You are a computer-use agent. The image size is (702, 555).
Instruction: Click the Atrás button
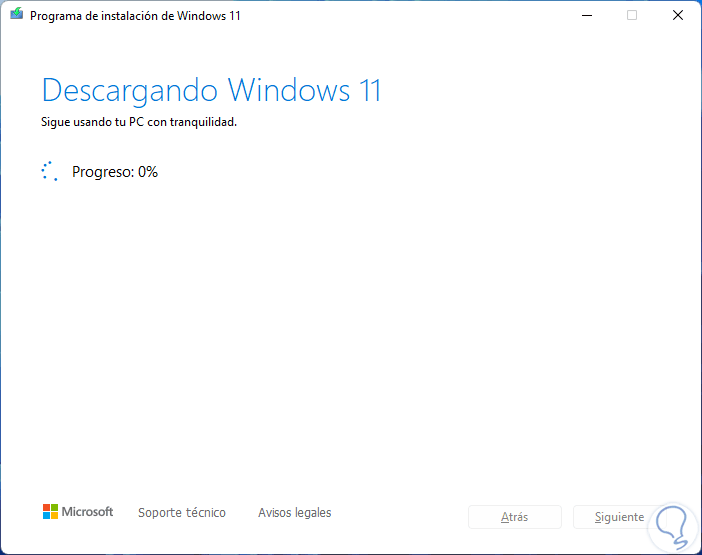[x=515, y=517]
